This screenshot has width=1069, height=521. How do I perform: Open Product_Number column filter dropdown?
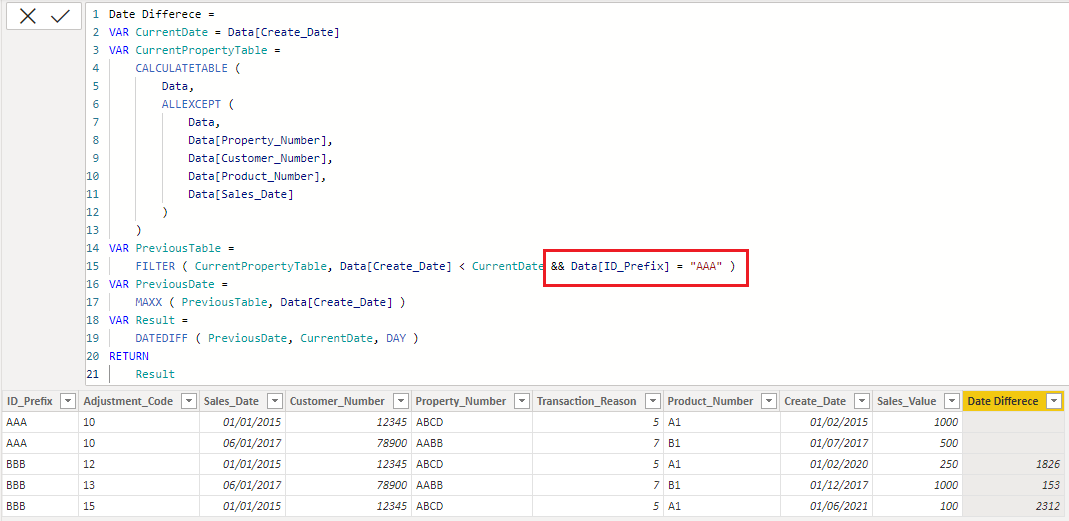768,401
